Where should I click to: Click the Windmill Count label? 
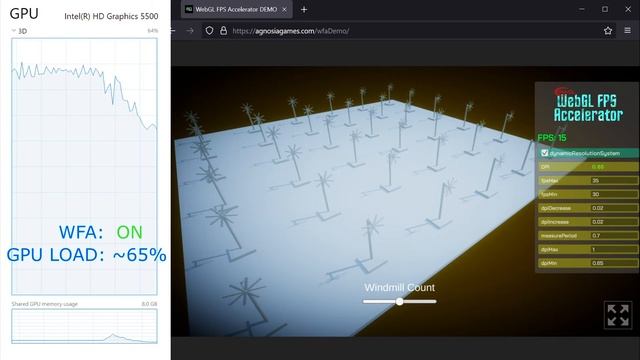[400, 287]
